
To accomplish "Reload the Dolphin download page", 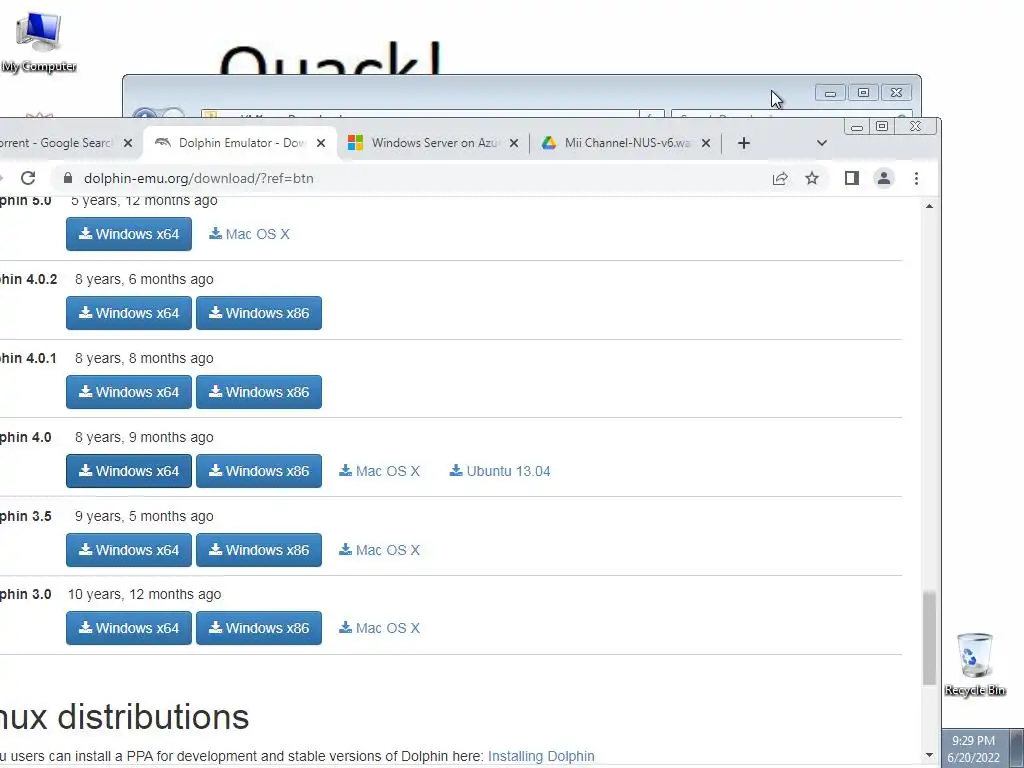I will pos(28,178).
